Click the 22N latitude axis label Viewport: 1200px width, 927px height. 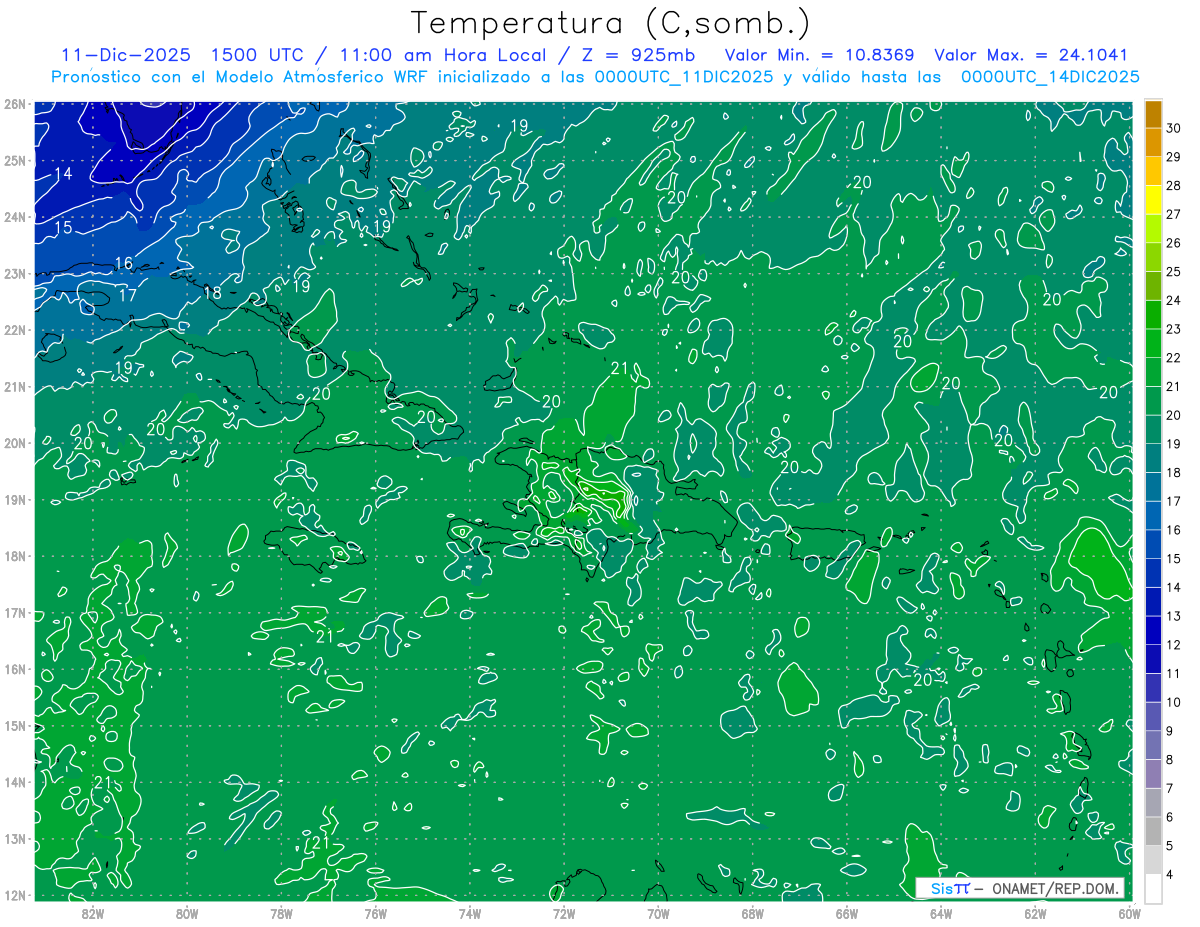click(x=14, y=330)
